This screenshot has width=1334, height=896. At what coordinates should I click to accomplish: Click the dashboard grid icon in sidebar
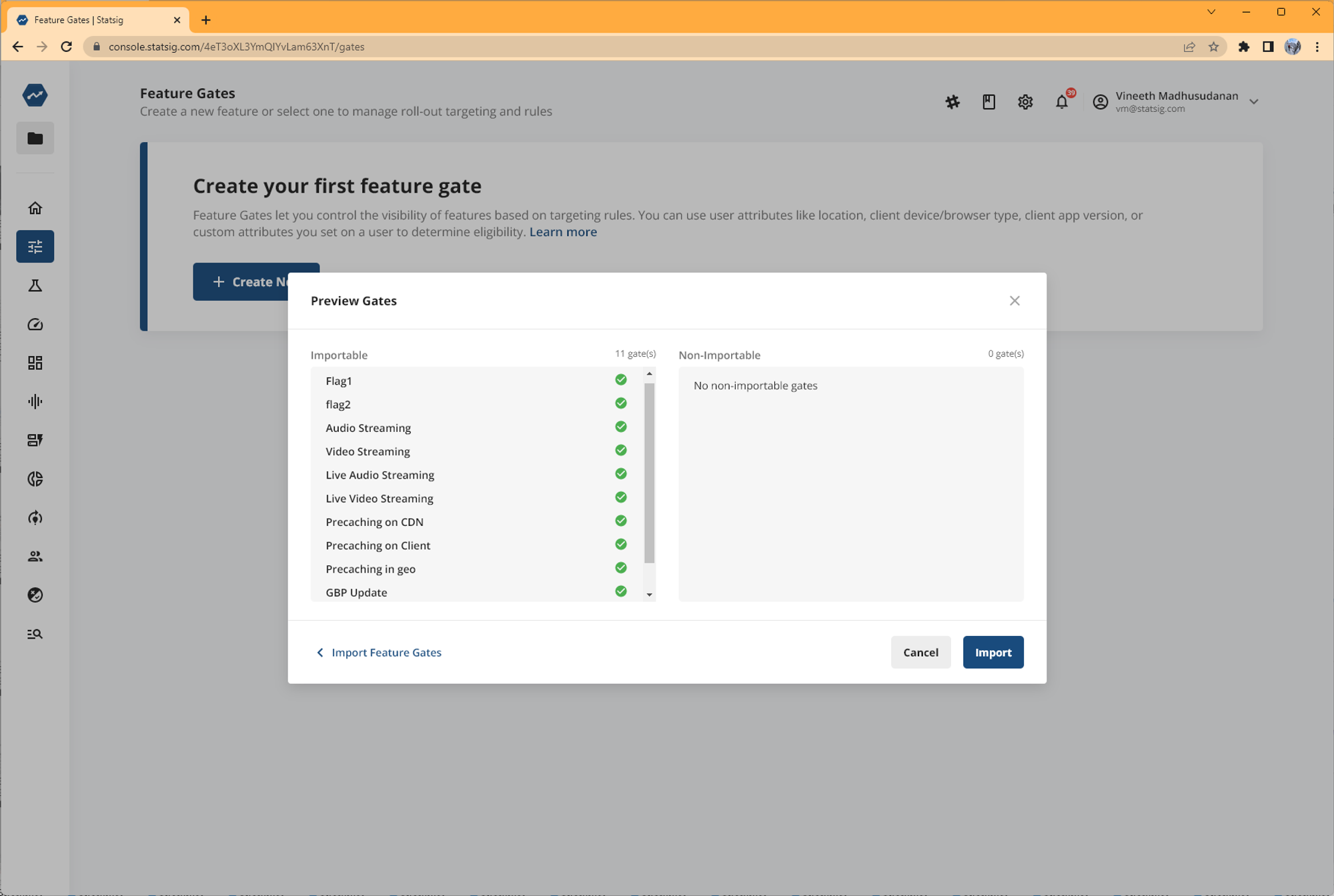pos(35,363)
